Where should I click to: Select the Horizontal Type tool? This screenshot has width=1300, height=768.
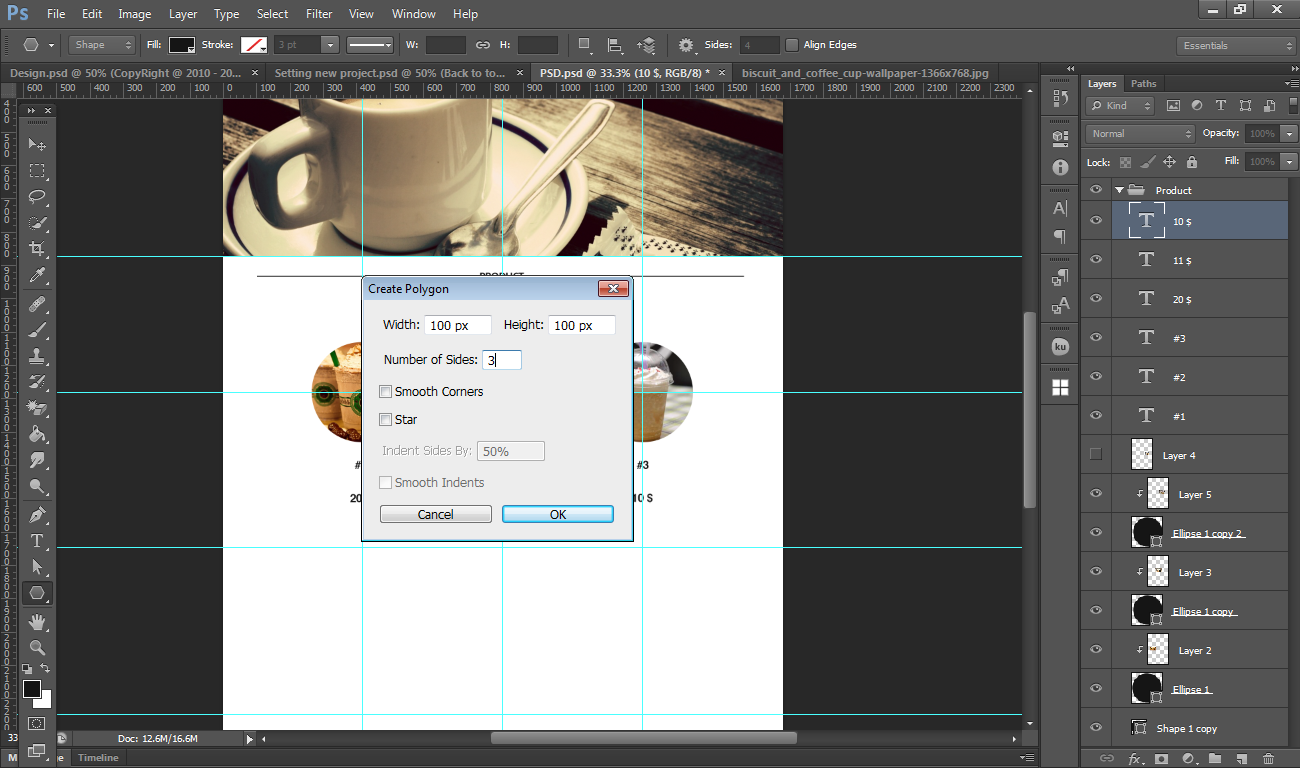tap(37, 541)
